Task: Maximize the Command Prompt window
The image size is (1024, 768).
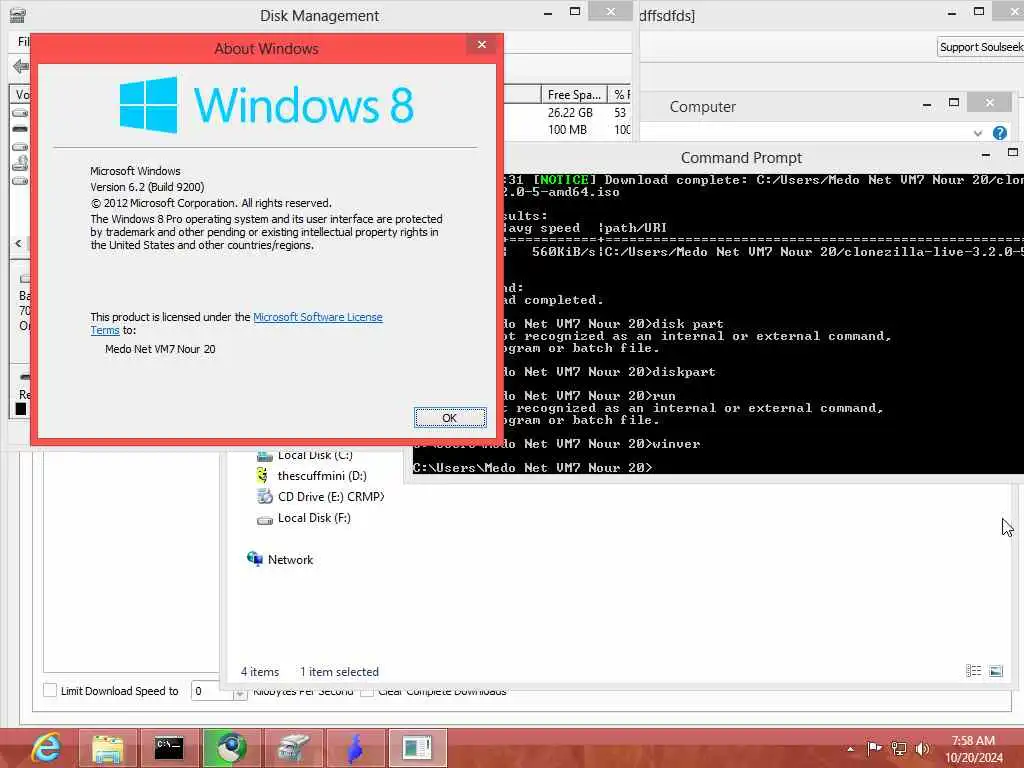Action: [x=1012, y=152]
